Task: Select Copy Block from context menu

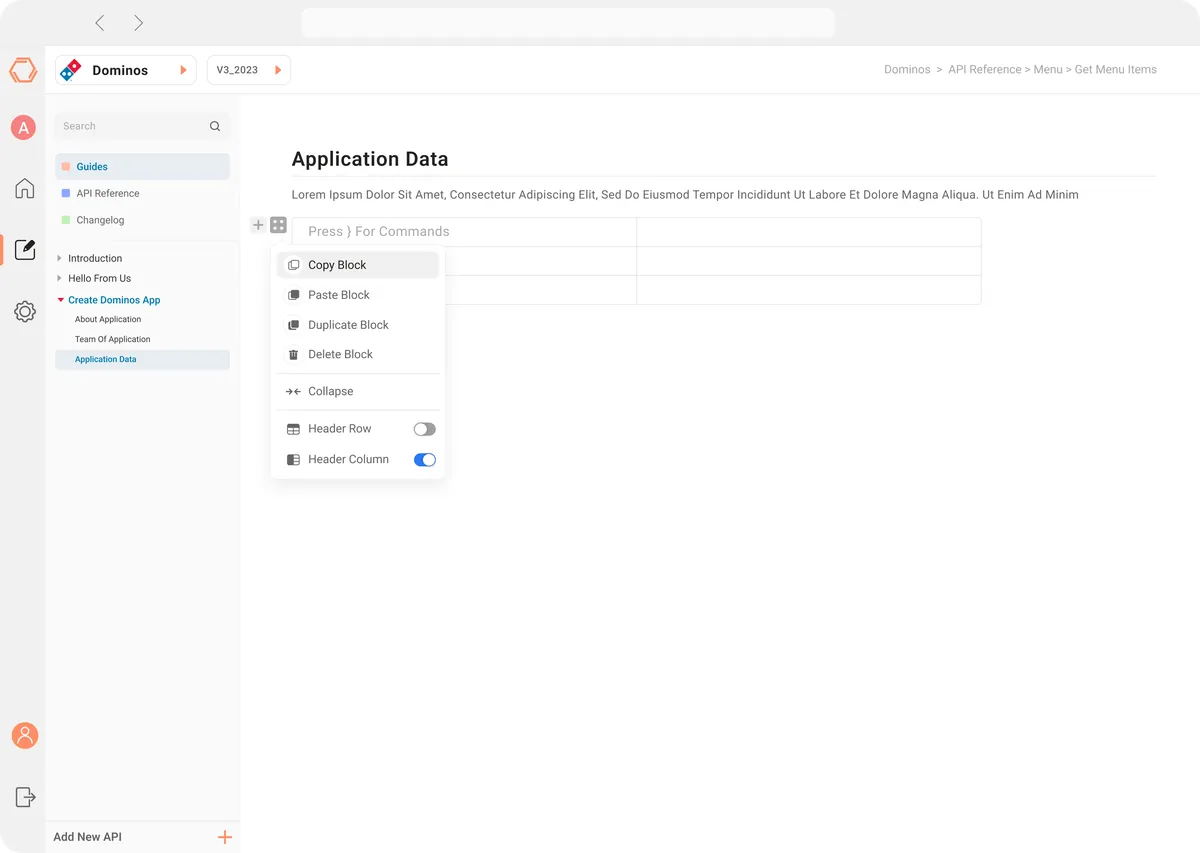Action: 358,265
